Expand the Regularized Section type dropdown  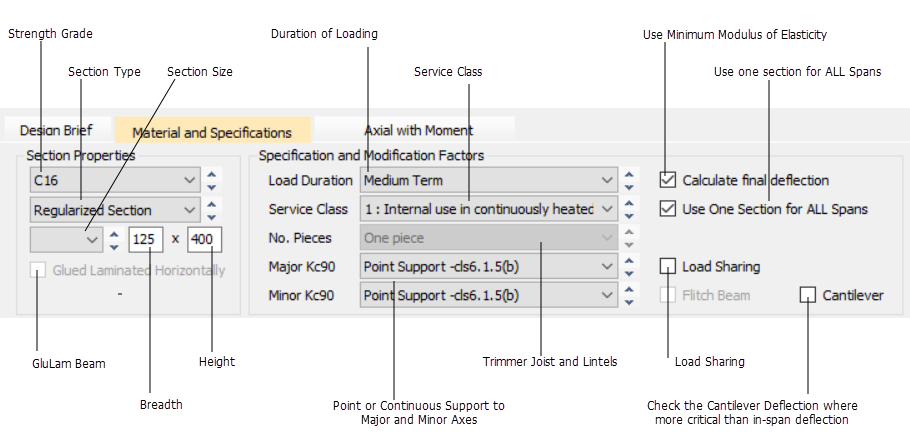[114, 210]
